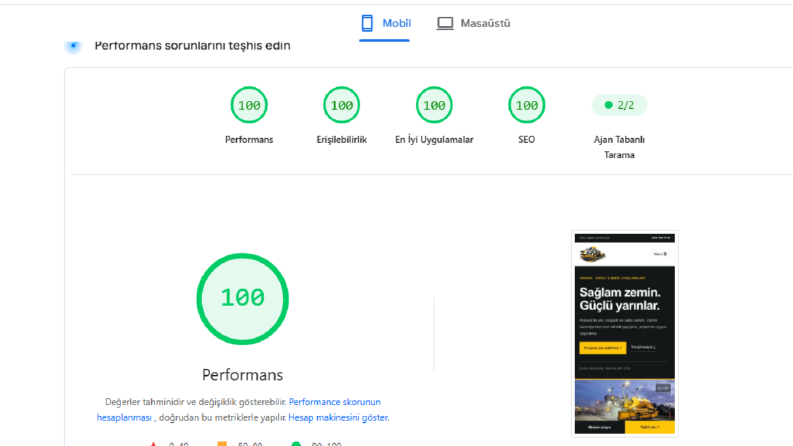This screenshot has height=446, width=793.
Task: Click the large Performans heading
Action: click(x=243, y=375)
